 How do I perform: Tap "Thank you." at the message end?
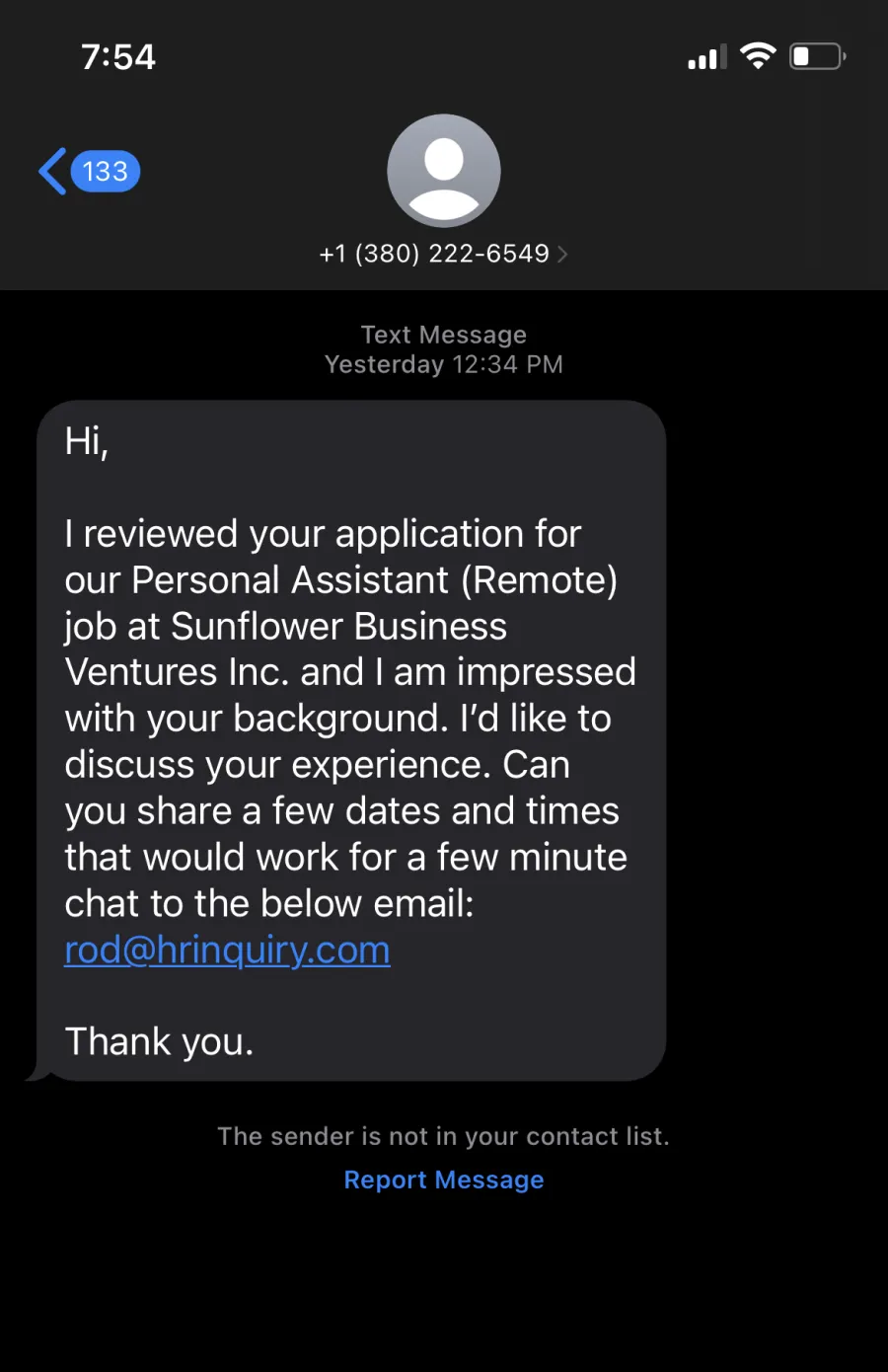coord(159,1041)
